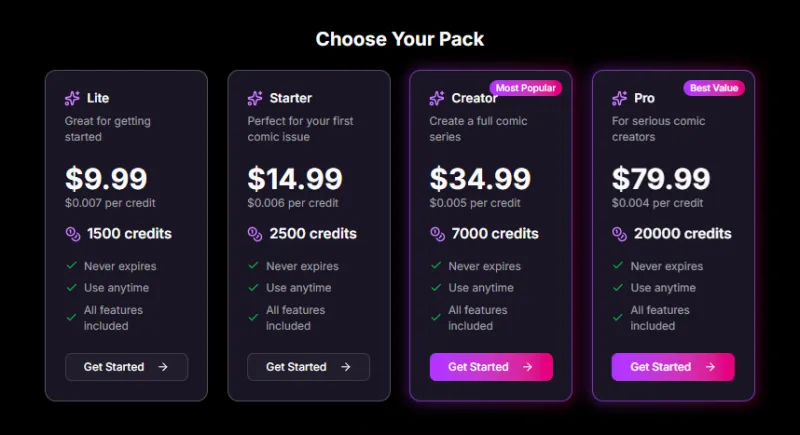The image size is (800, 435).
Task: Click the coins icon next to 20000 credits
Action: pos(619,234)
